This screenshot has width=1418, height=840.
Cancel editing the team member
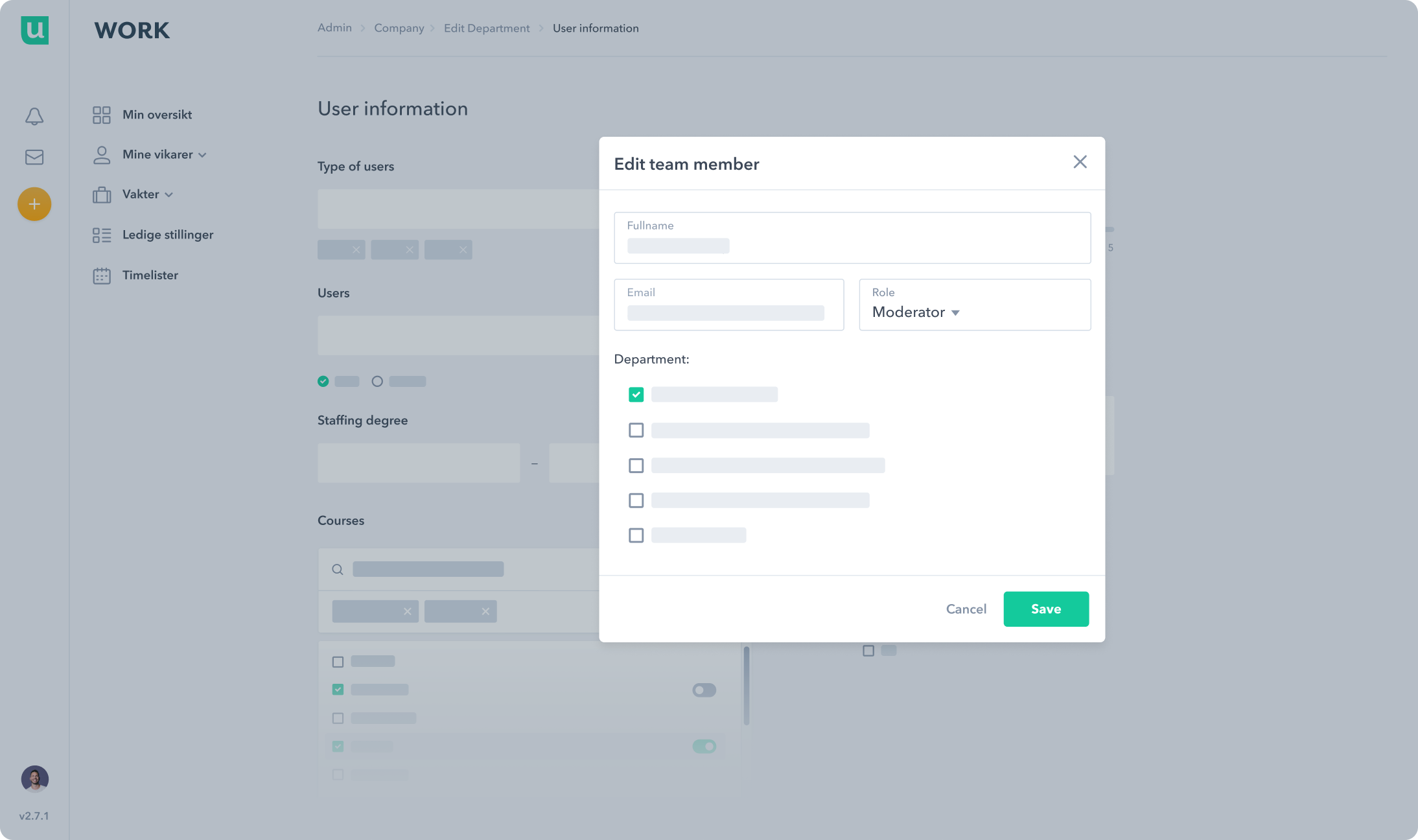pyautogui.click(x=966, y=609)
